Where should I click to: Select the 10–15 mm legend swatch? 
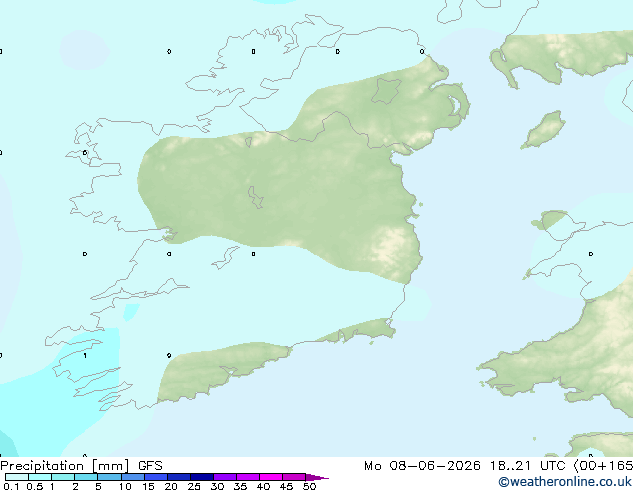click(132, 477)
